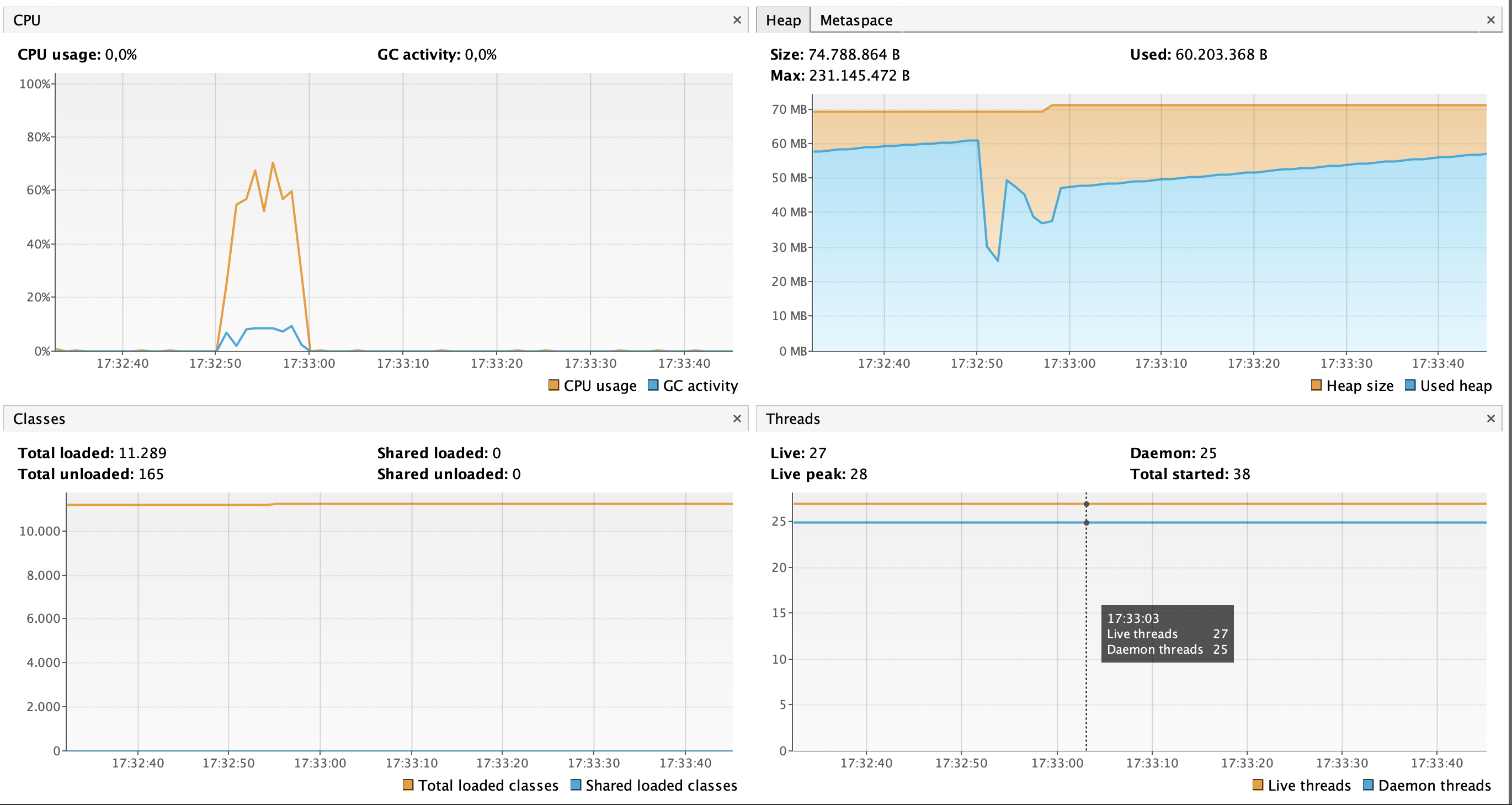Close the Threads panel

point(1491,419)
